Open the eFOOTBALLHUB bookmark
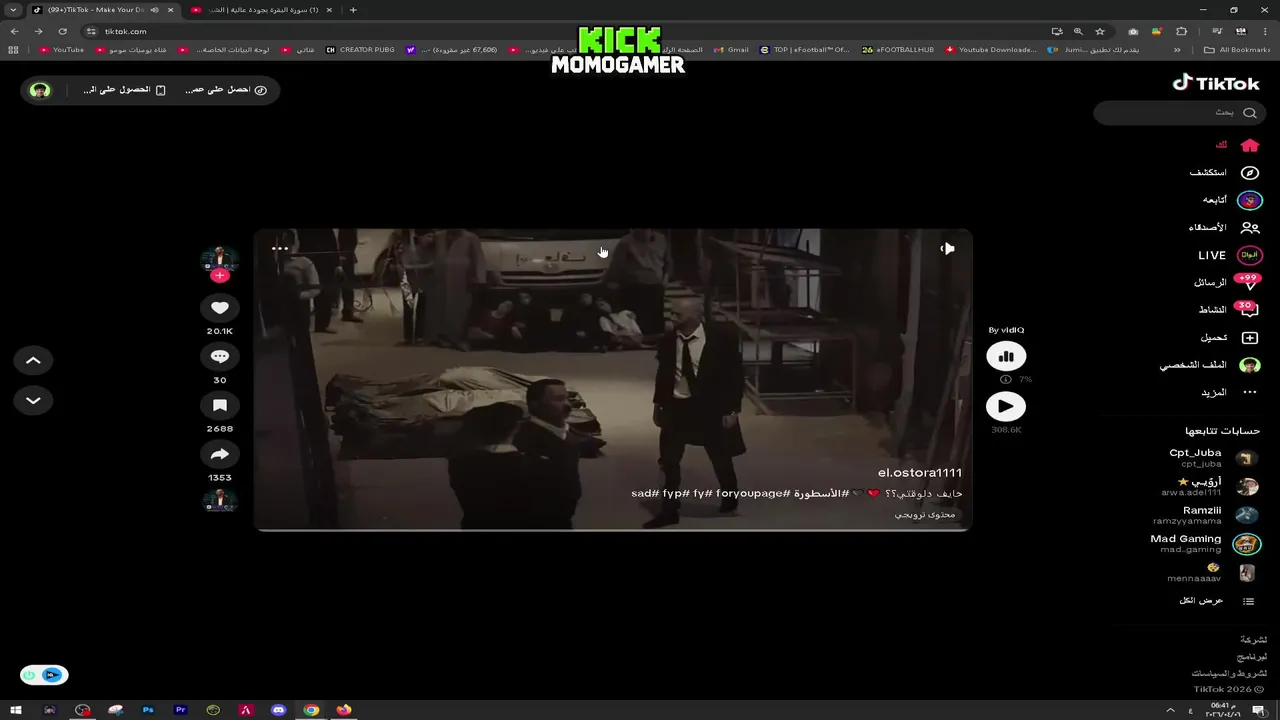1280x720 pixels. [x=898, y=50]
